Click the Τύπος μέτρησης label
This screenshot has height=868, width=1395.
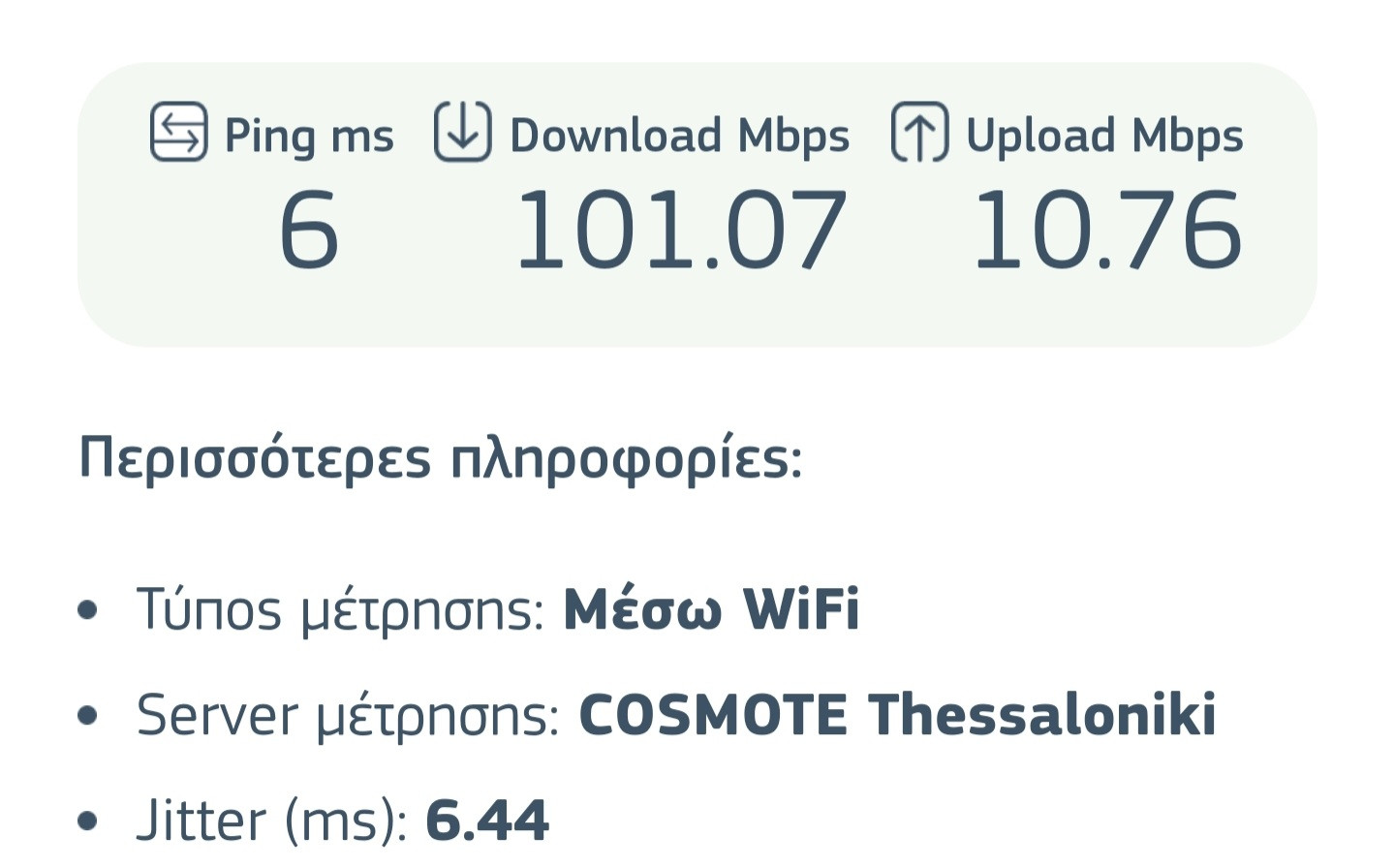(x=340, y=611)
